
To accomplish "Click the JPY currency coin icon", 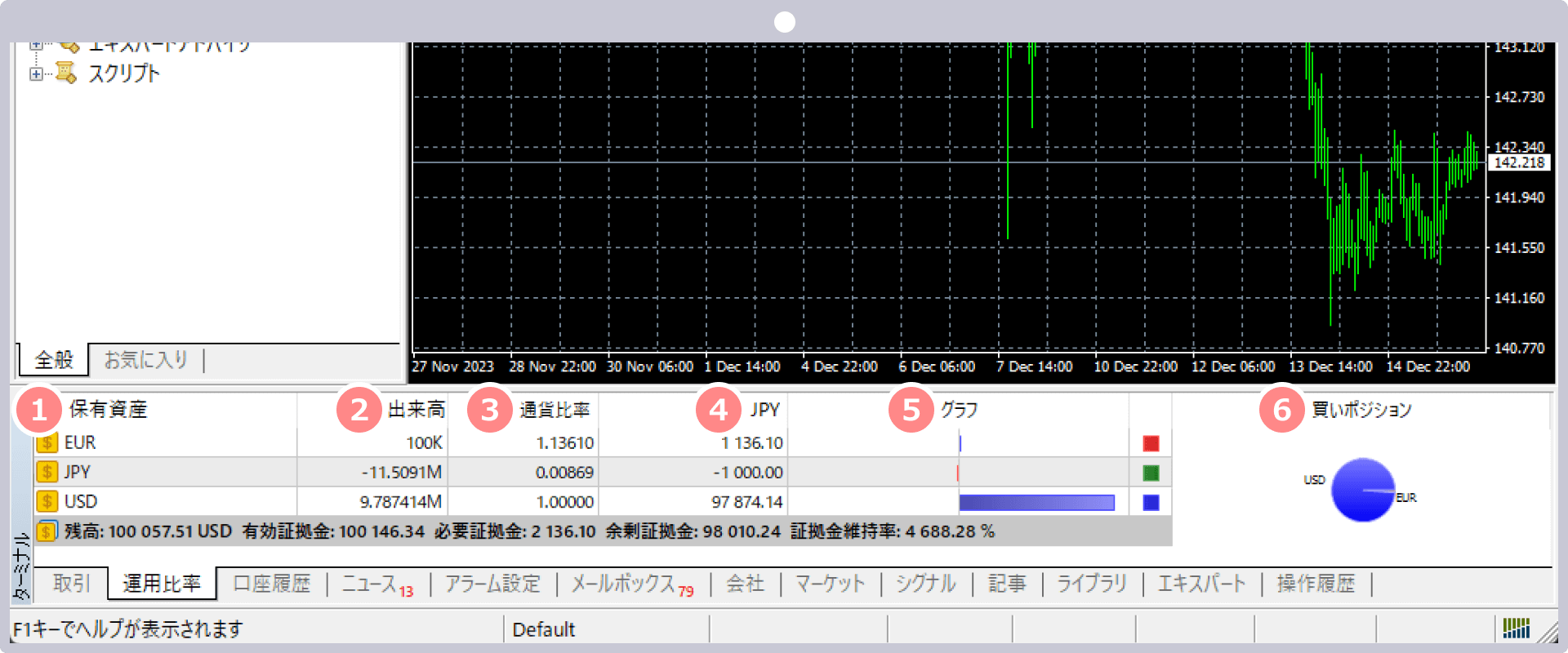I will point(47,472).
